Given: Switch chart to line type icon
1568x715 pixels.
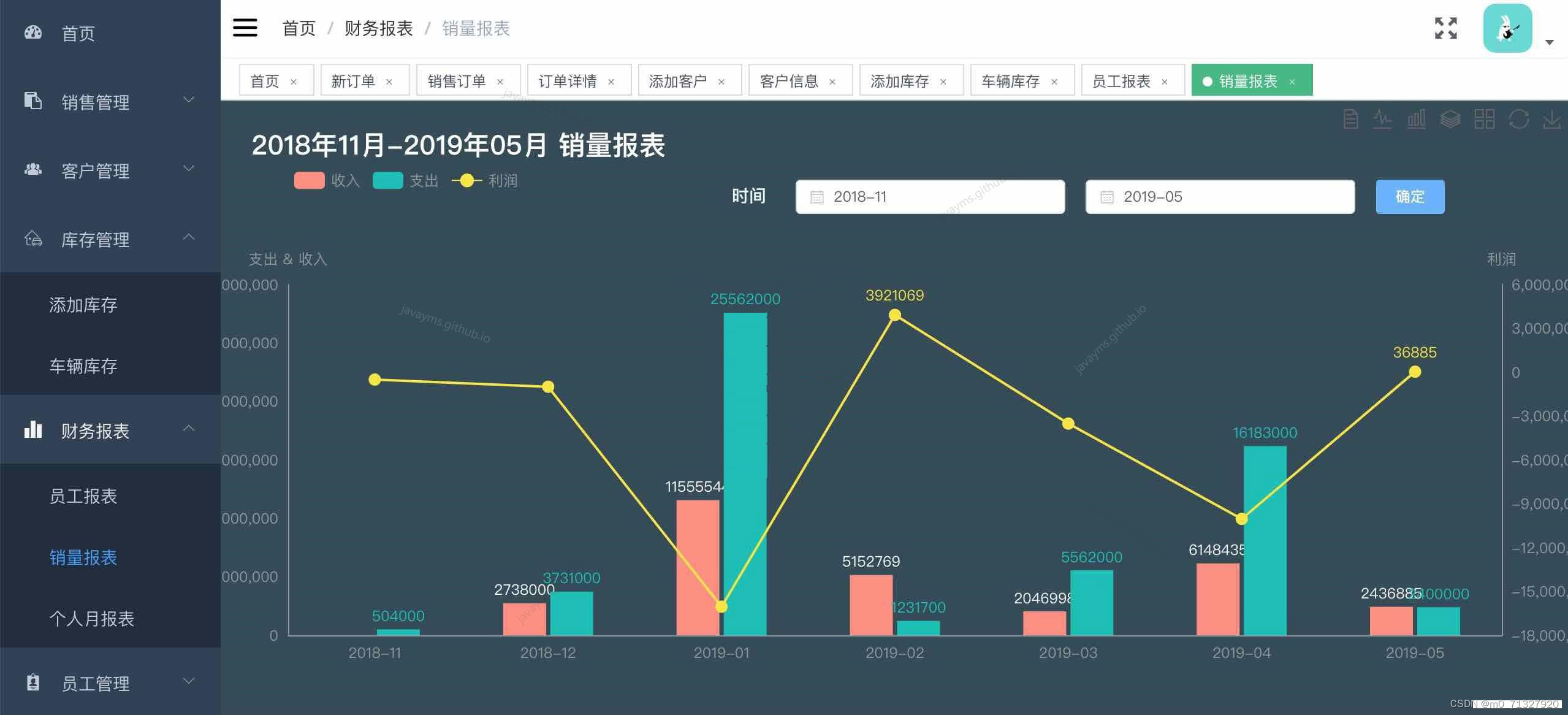Looking at the screenshot, I should click(x=1382, y=119).
